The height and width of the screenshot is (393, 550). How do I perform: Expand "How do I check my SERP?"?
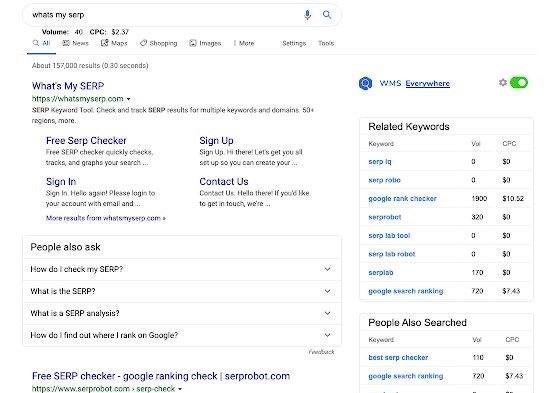(182, 269)
